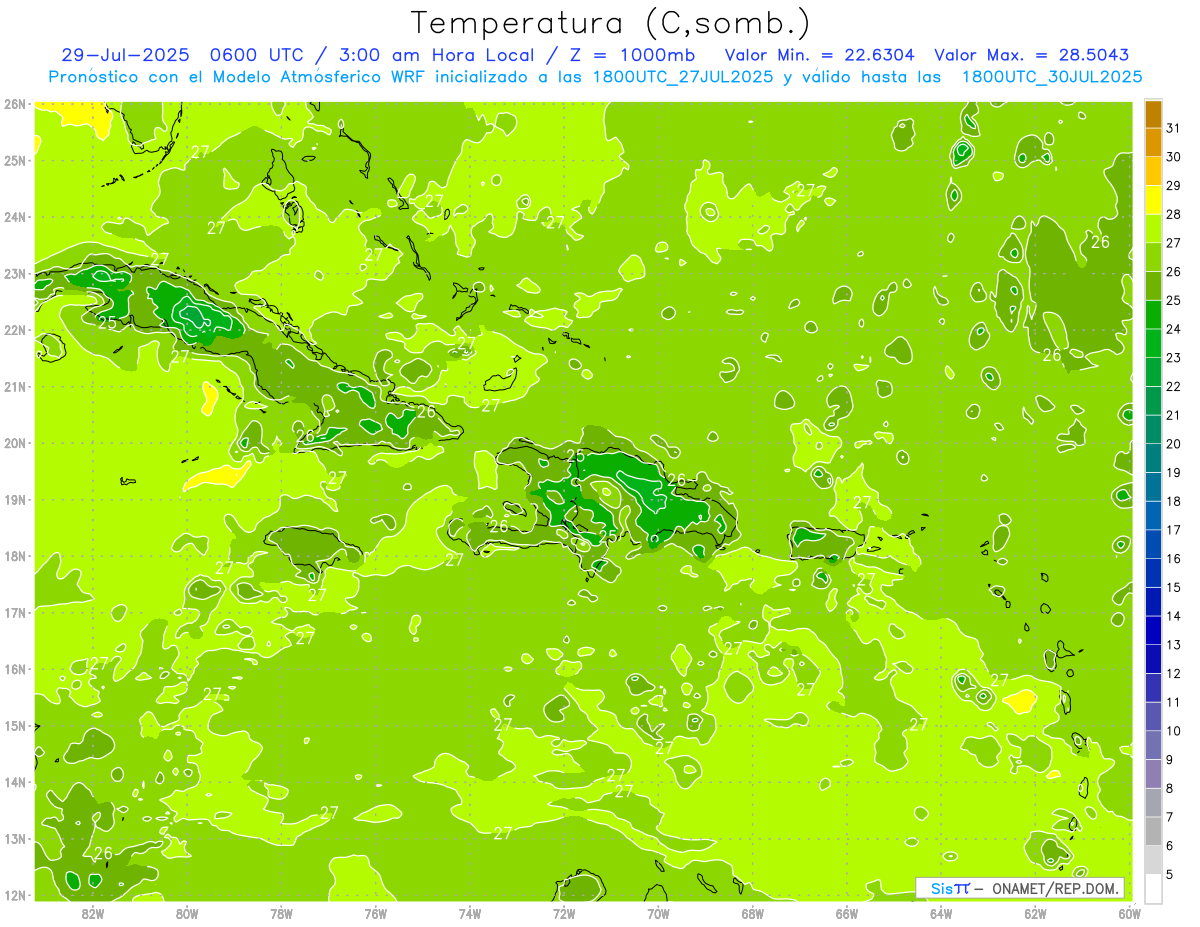The width and height of the screenshot is (1200, 927).
Task: Click the '21N' latitude axis label
Action: click(x=15, y=387)
